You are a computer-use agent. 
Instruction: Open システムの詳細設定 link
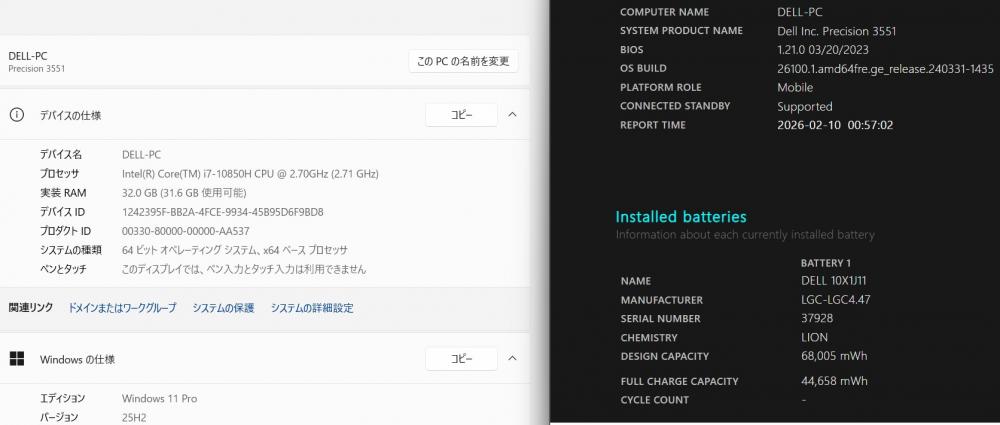pos(312,308)
